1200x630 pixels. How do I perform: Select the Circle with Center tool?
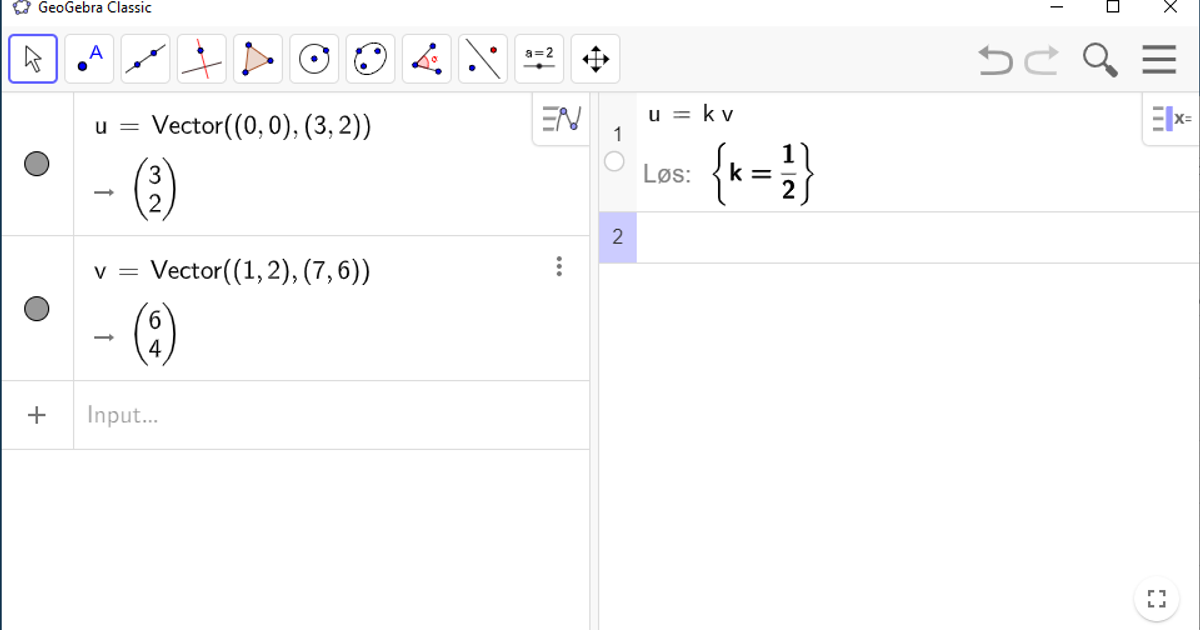(314, 59)
